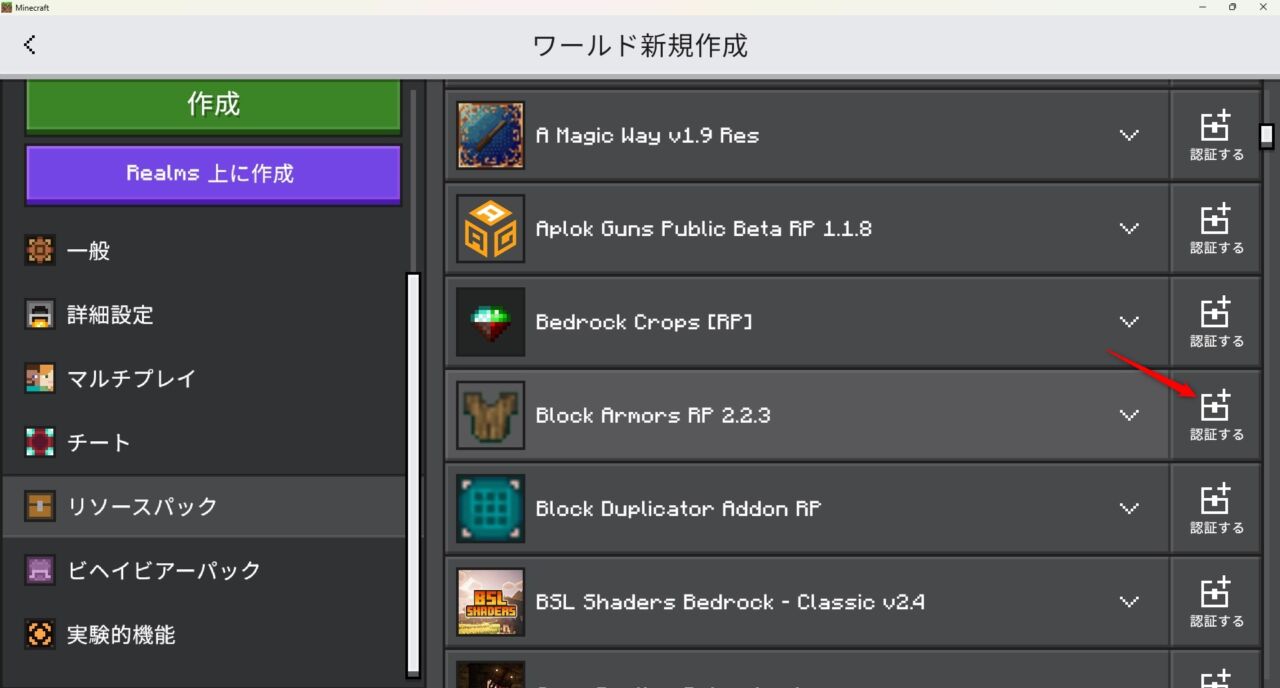1280x688 pixels.
Task: Click the chest icon beside リソースパック
Action: [x=40, y=507]
